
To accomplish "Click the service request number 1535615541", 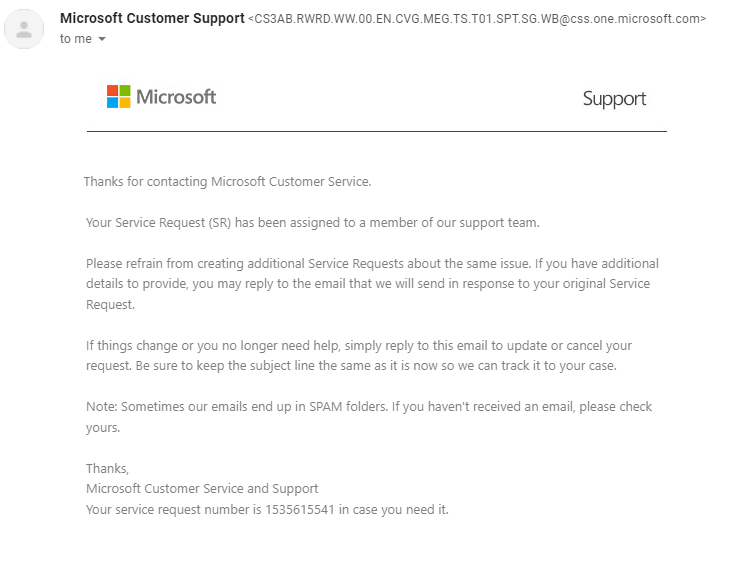I will click(300, 510).
